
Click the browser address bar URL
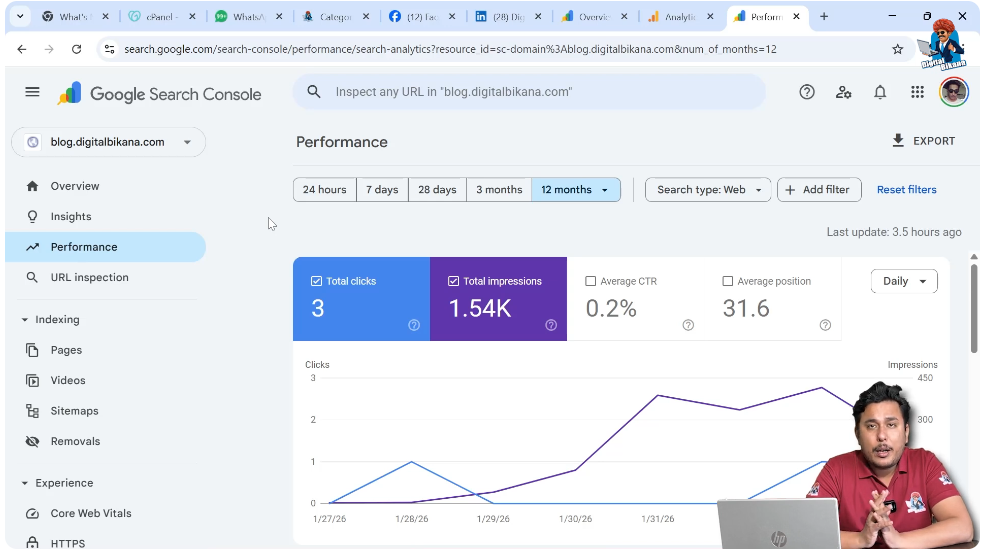(x=450, y=49)
